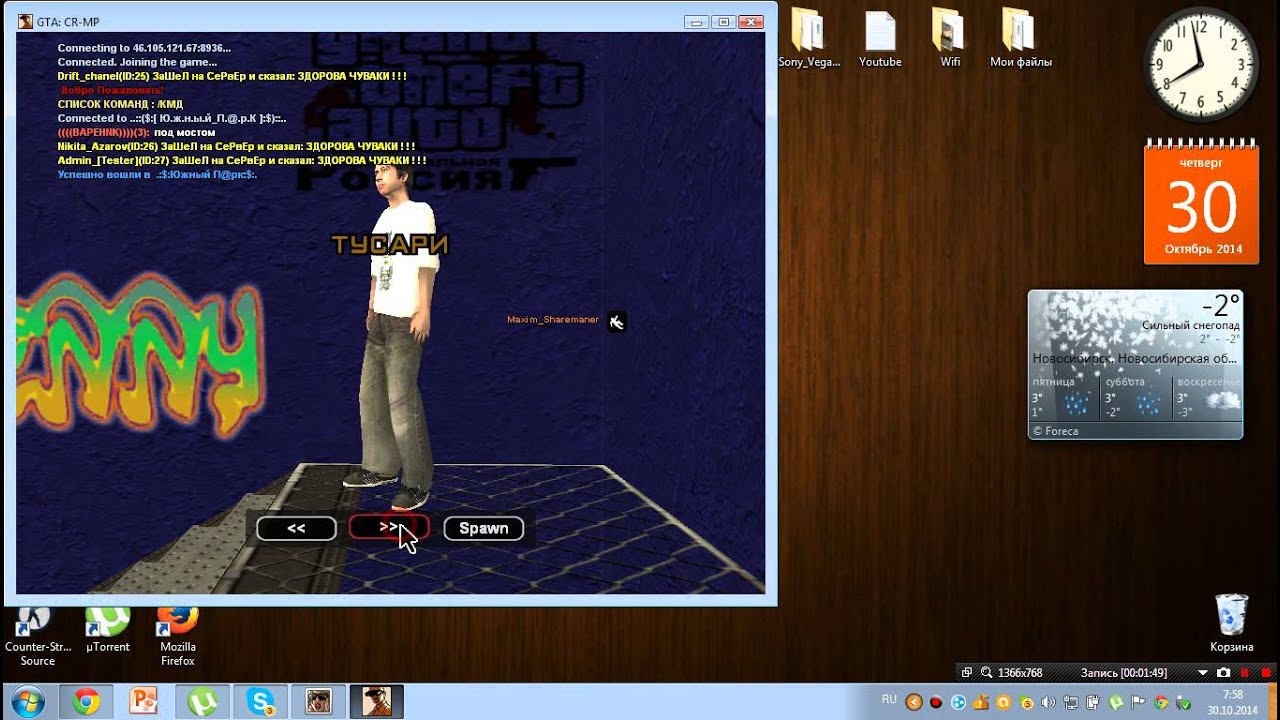Select the active GTA CR-MP taskbar item

[x=377, y=703]
